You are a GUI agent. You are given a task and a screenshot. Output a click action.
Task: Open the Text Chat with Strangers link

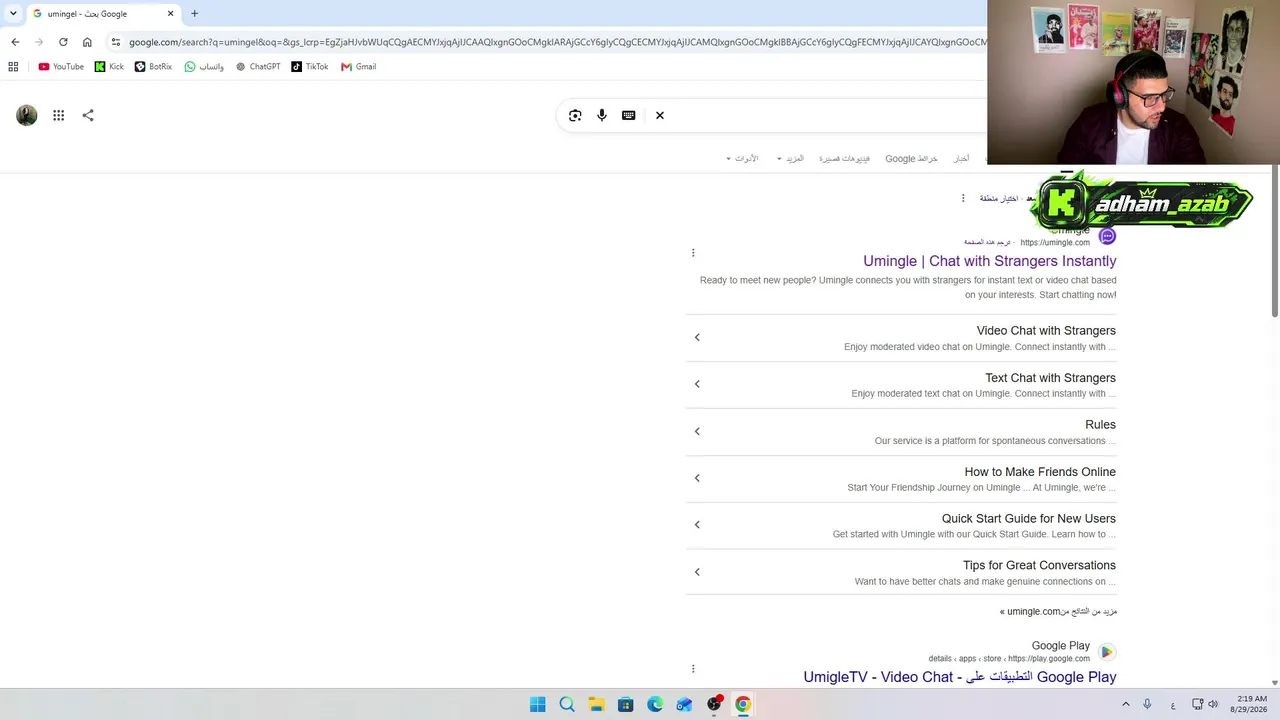click(1050, 378)
